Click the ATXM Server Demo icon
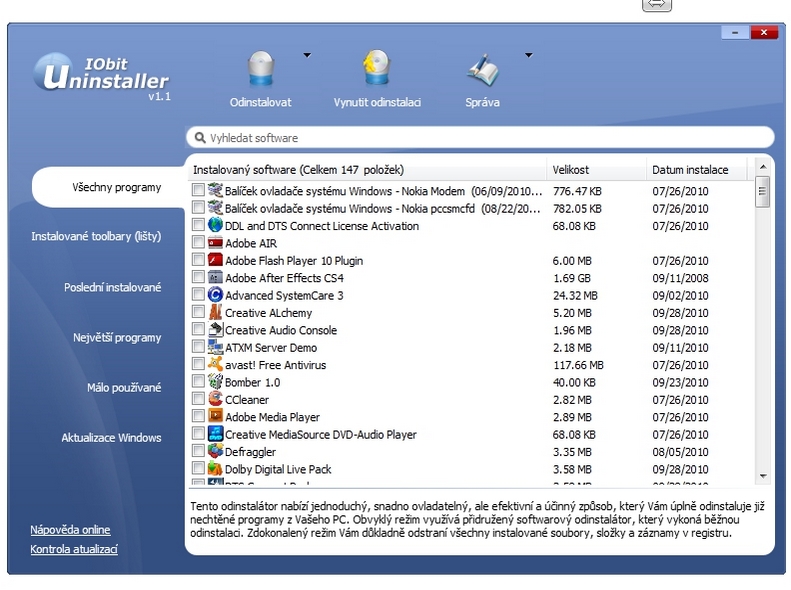Viewport: 791px width, 590px height. [x=215, y=347]
